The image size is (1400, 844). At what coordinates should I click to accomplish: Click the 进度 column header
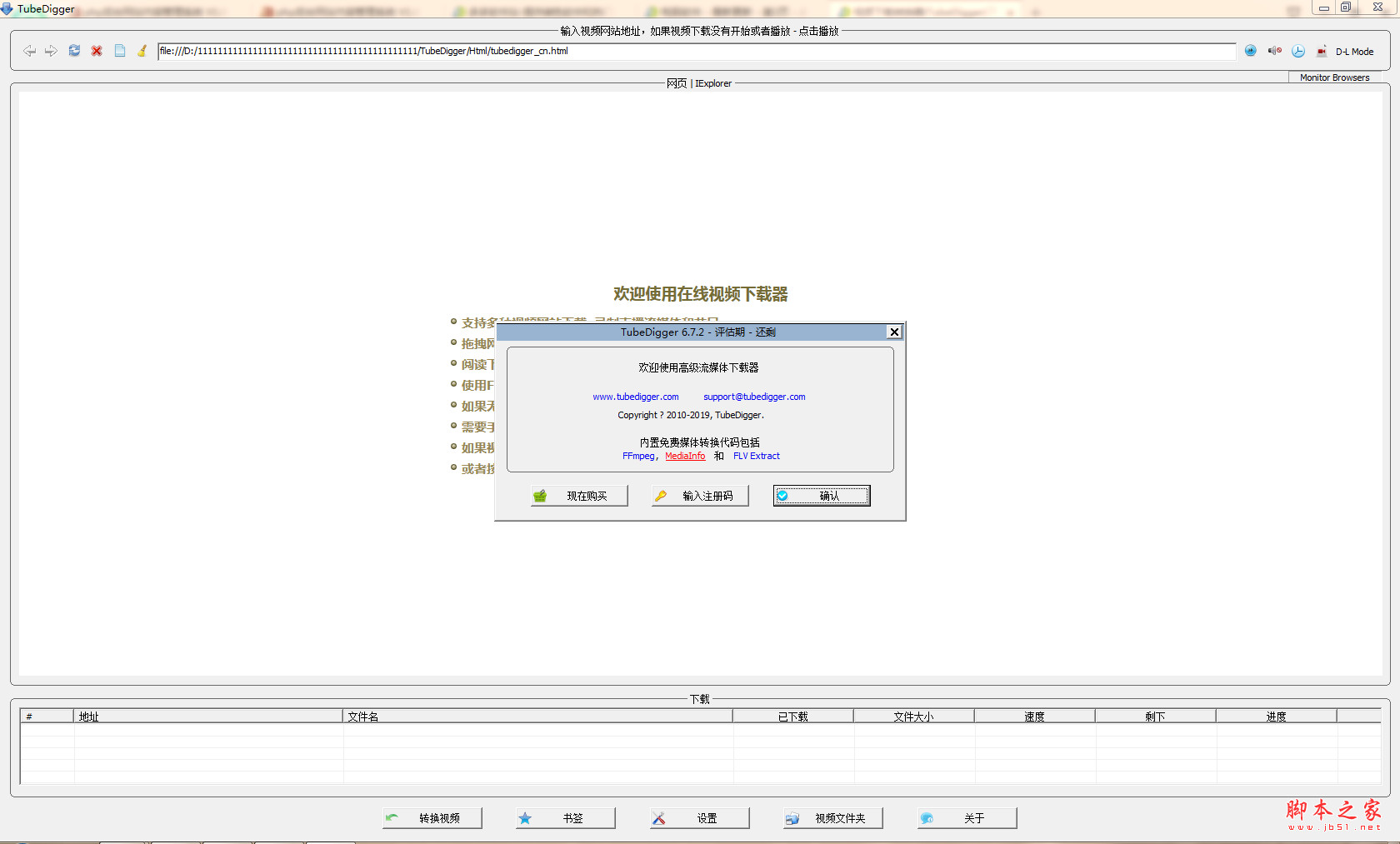(x=1277, y=716)
